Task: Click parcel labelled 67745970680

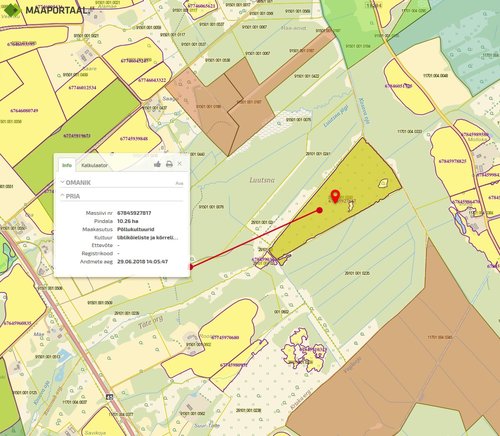Action: (x=225, y=337)
